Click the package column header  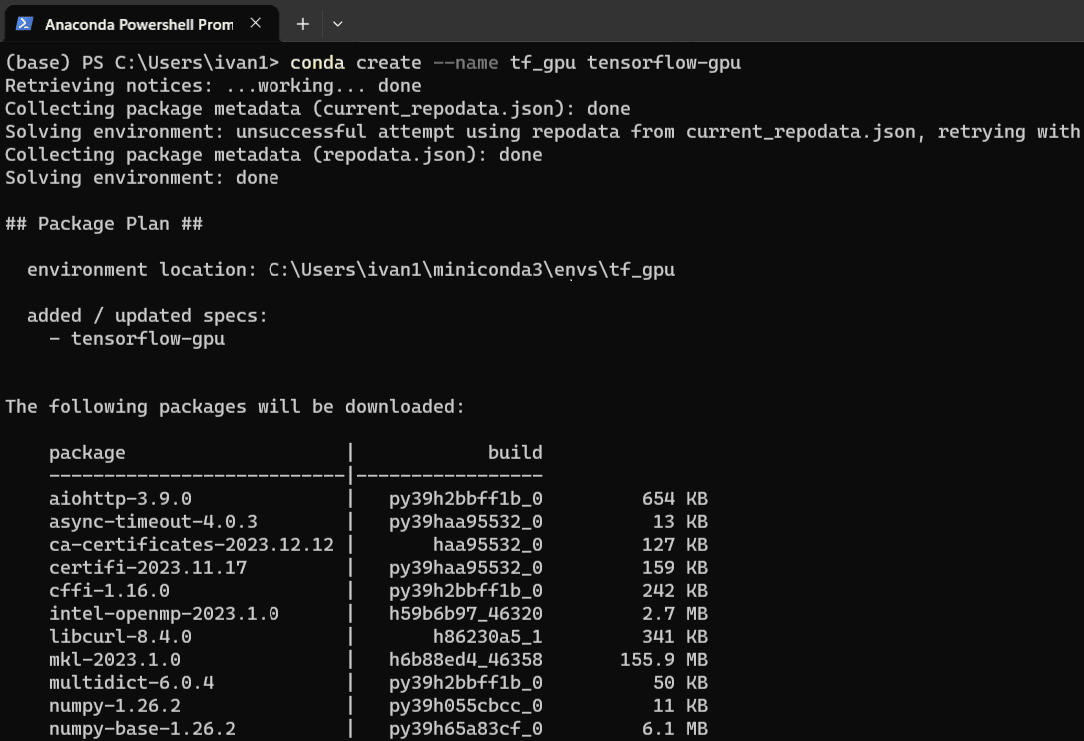(x=87, y=453)
